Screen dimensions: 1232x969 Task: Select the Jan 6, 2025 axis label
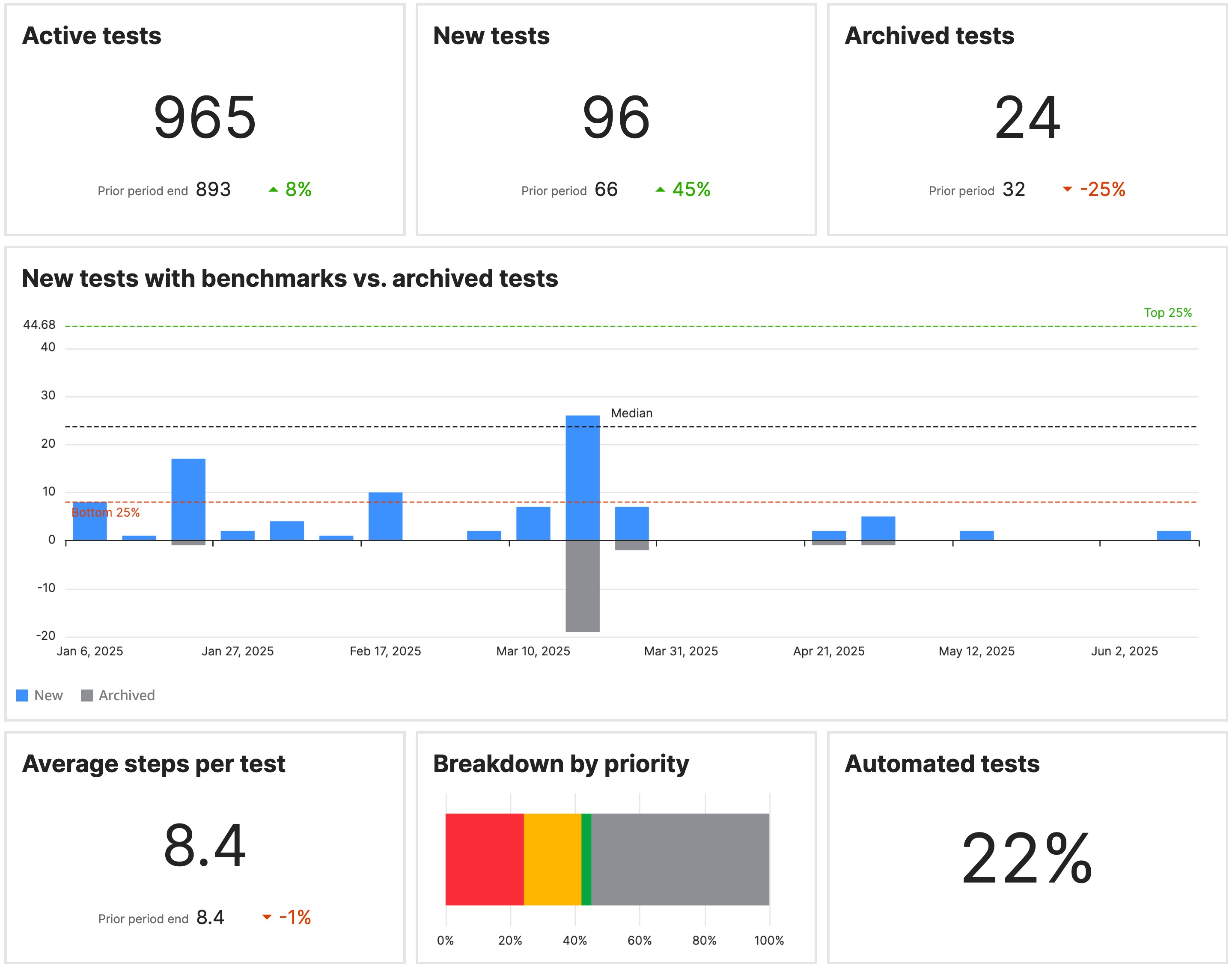click(x=89, y=651)
